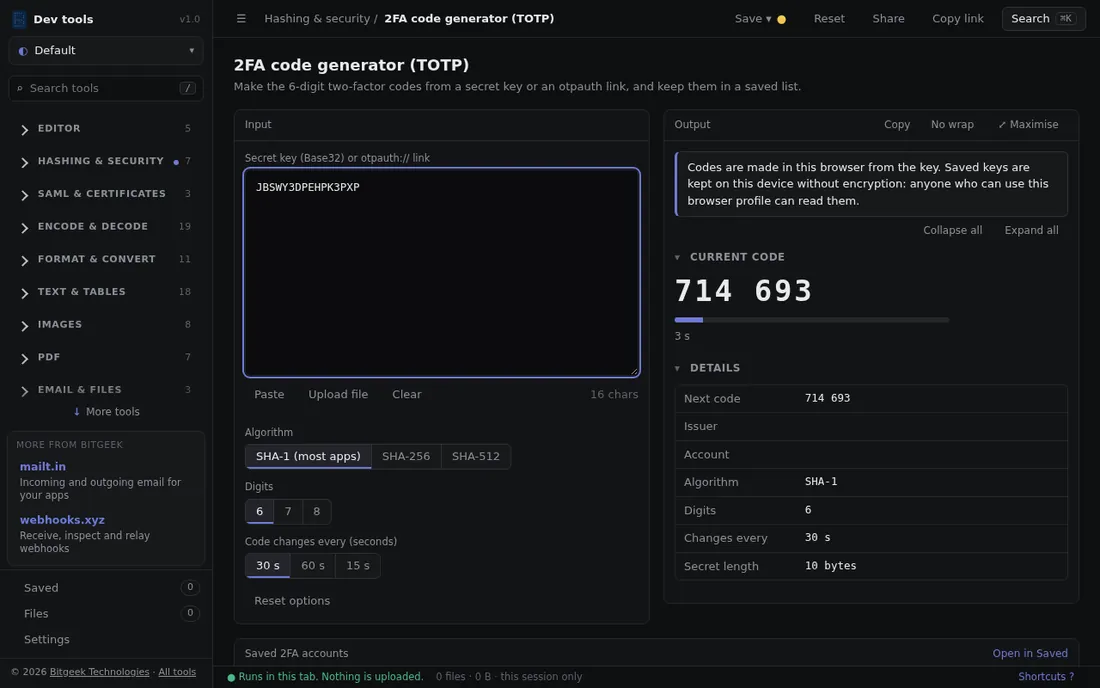This screenshot has width=1100, height=688.
Task: Copy the output
Action: click(897, 124)
